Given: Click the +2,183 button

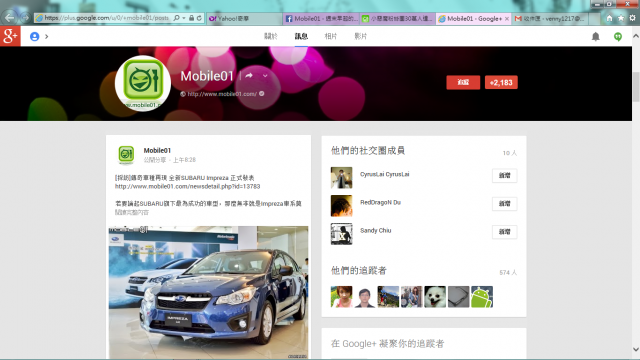Looking at the screenshot, I should pos(501,82).
